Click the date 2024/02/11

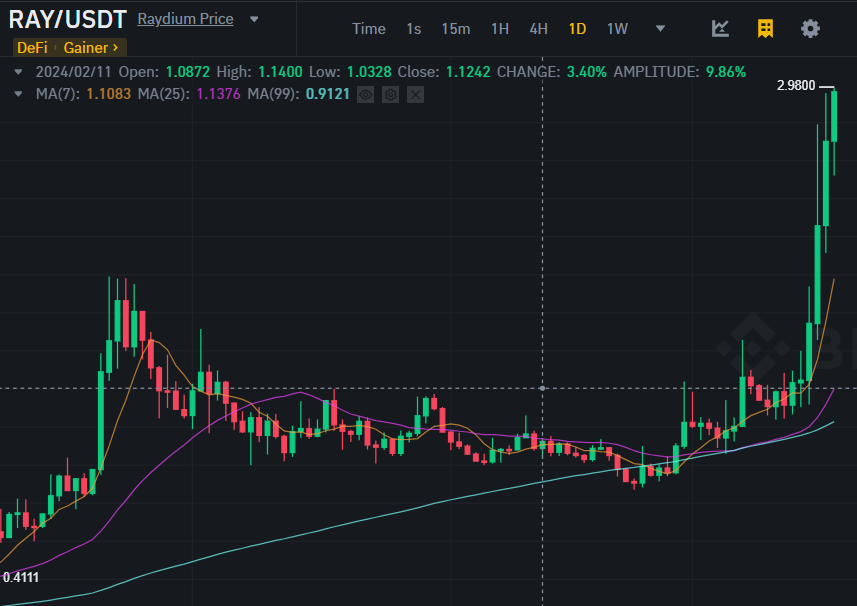74,72
